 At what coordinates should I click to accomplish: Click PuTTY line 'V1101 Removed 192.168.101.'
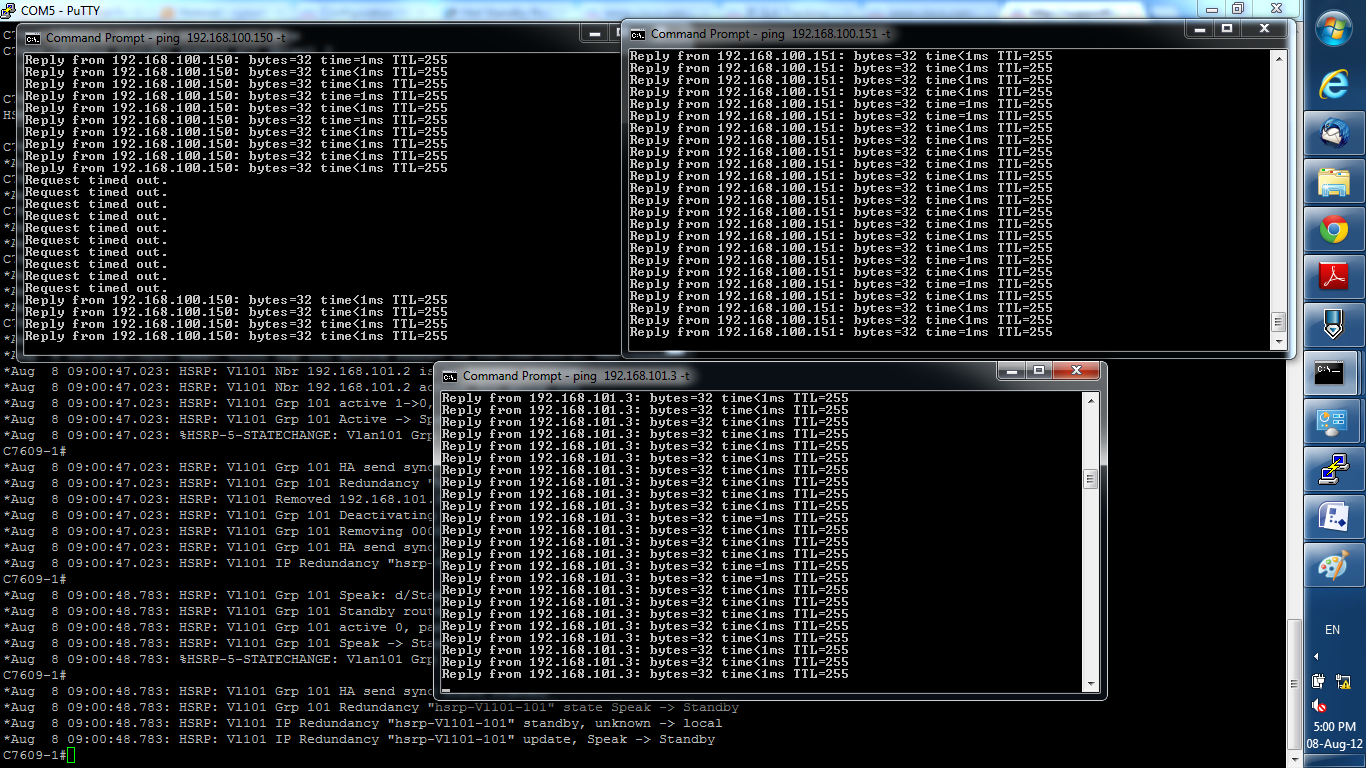pos(217,499)
